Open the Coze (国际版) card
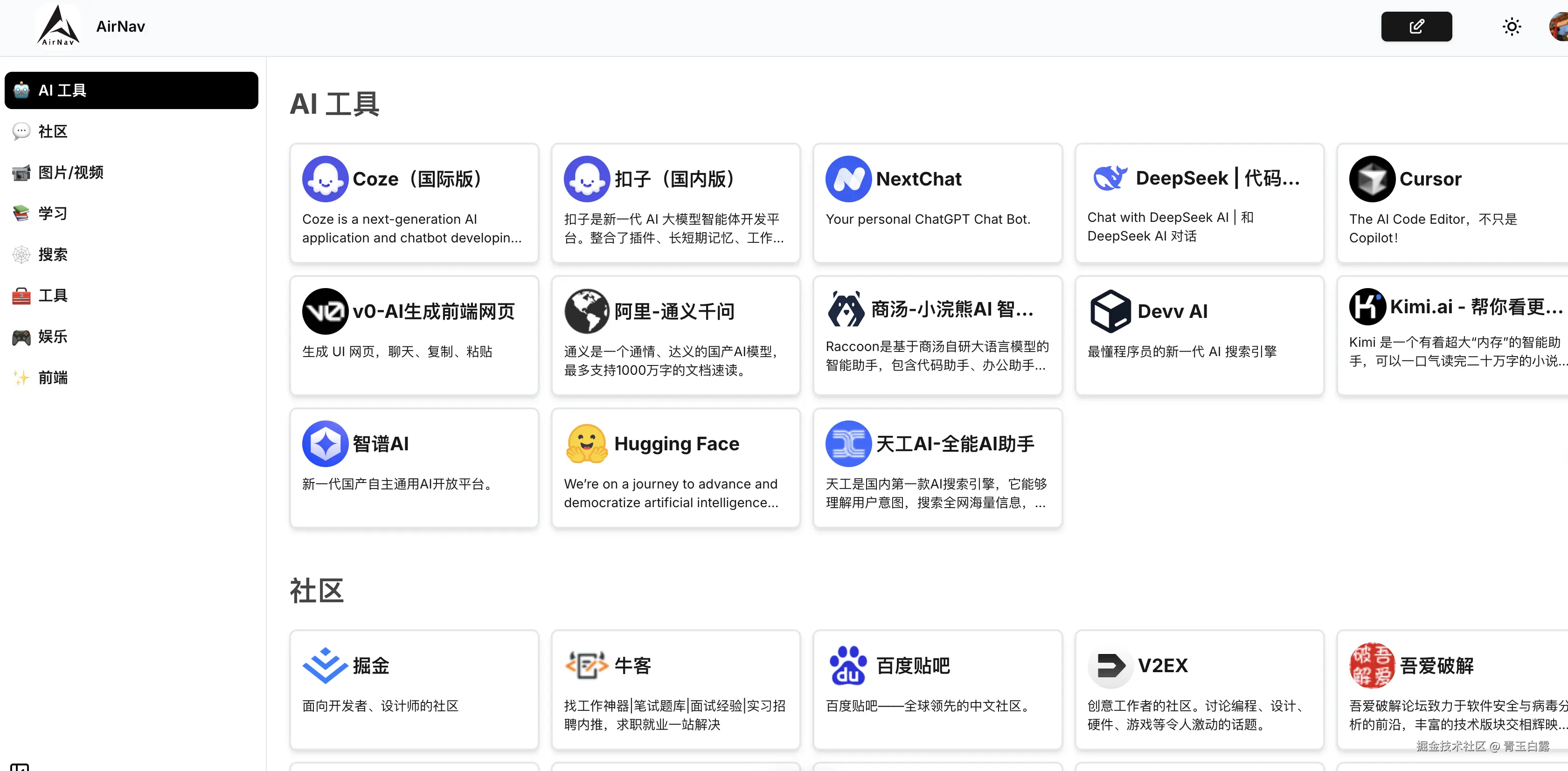Screen dimensions: 1568x771 pyautogui.click(x=414, y=203)
